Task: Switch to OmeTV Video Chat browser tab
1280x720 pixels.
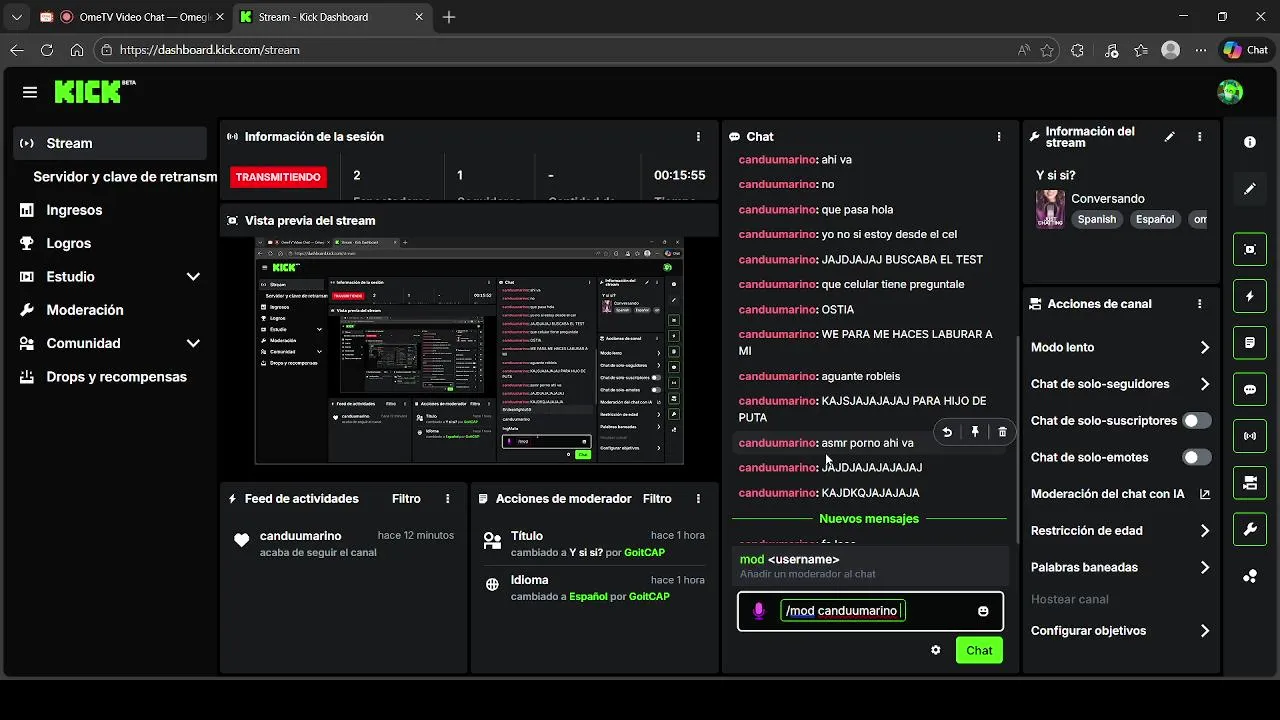Action: click(x=130, y=17)
